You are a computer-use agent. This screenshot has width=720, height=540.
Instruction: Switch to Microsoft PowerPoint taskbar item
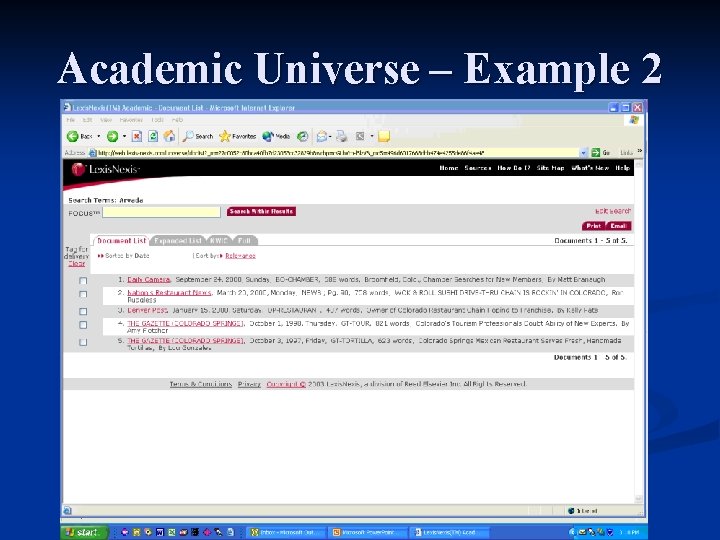(368, 532)
